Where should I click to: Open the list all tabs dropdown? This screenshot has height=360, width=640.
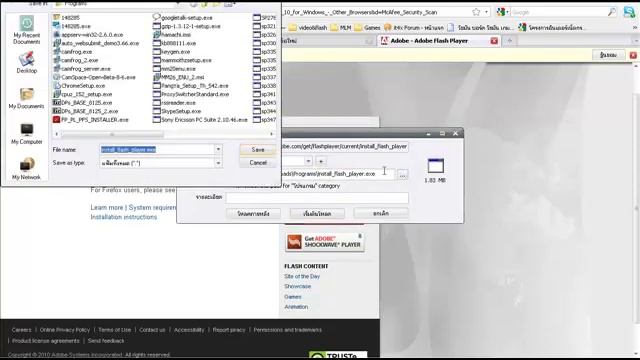tap(636, 41)
